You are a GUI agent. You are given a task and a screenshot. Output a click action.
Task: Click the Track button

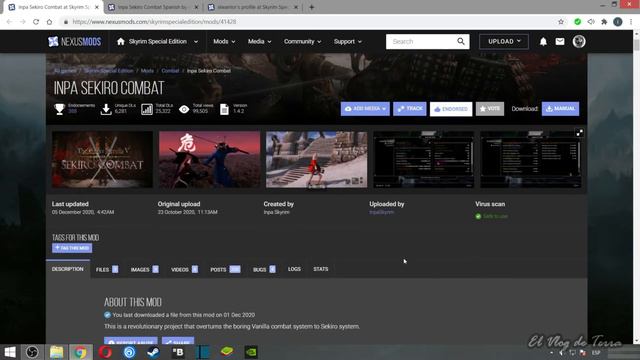(x=410, y=109)
